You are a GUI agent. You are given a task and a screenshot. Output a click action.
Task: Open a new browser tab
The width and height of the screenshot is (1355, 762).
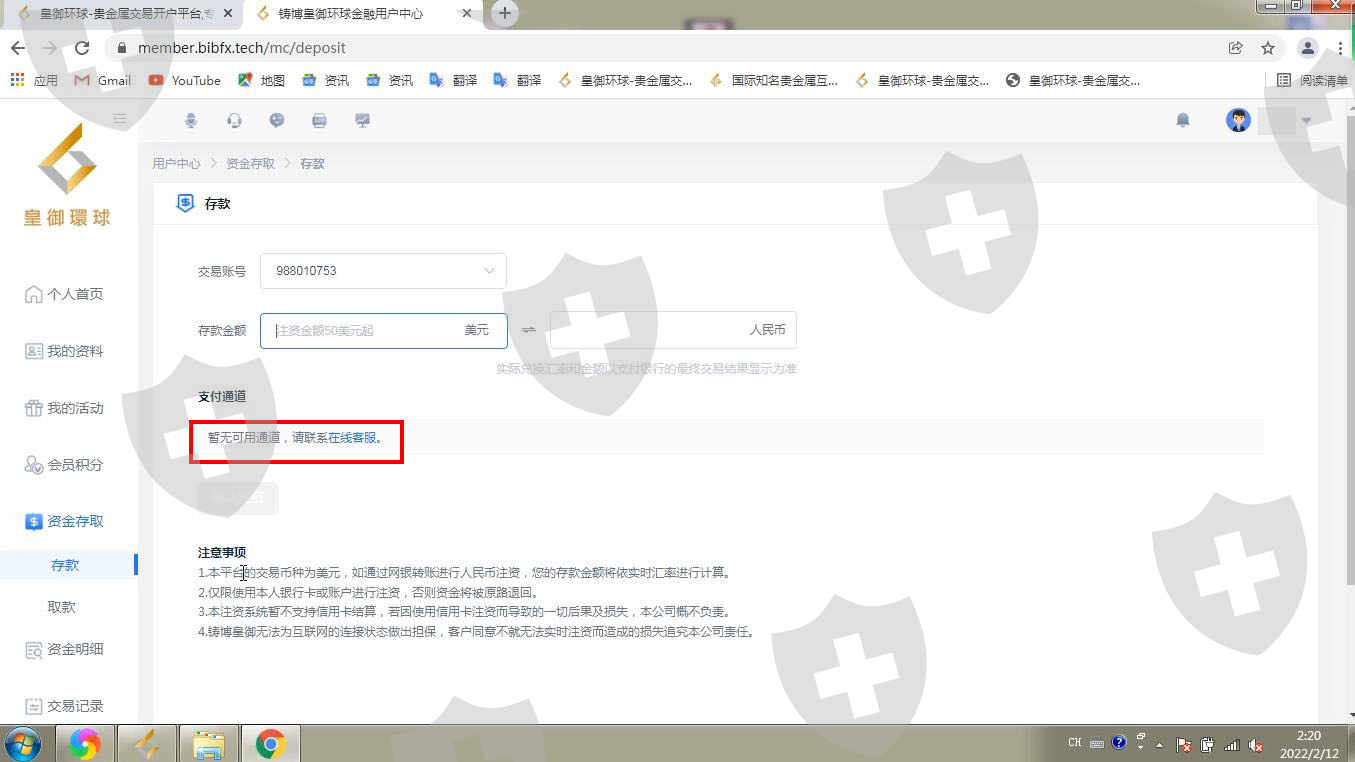tap(505, 13)
